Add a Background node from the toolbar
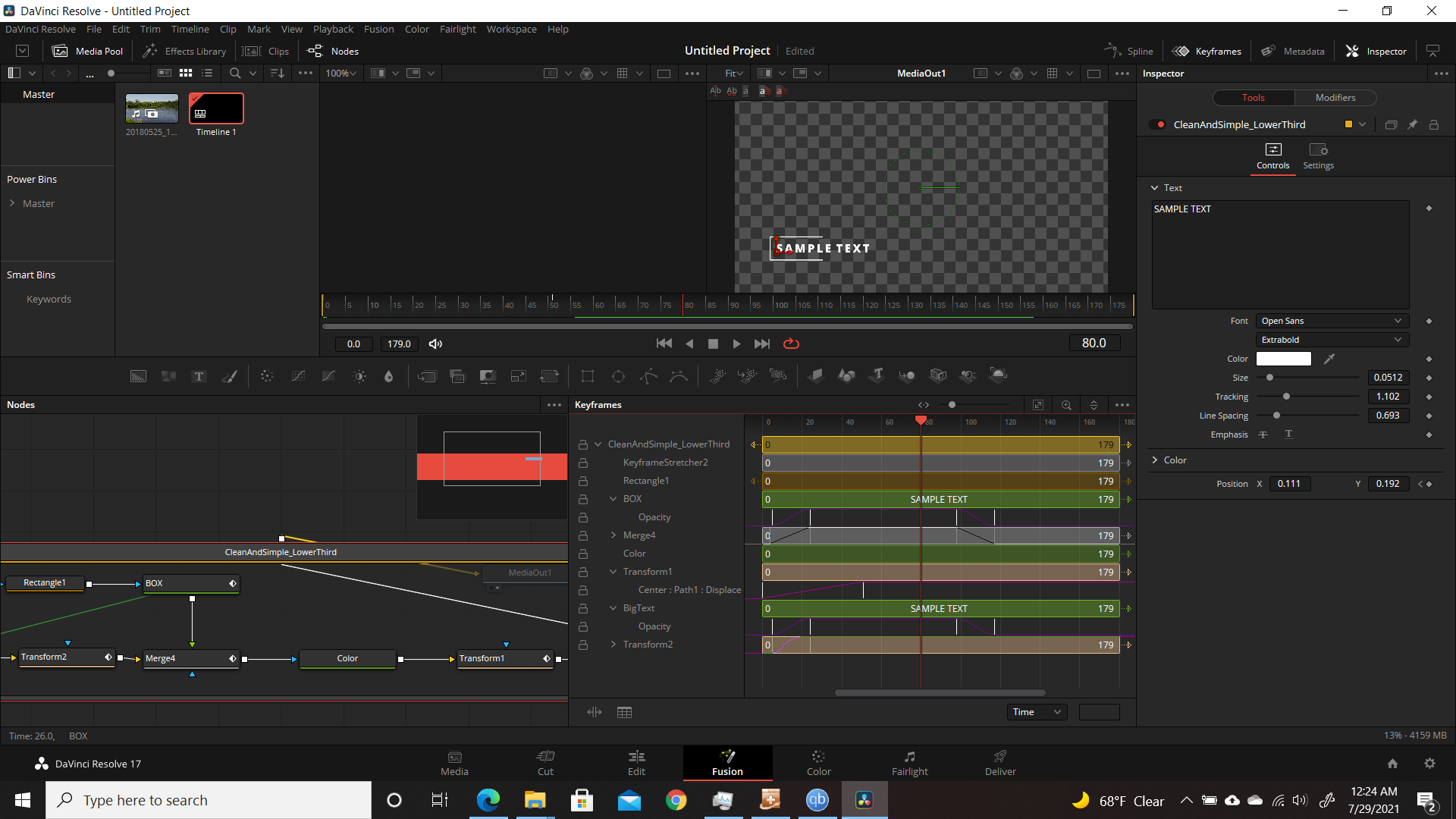Screen dimensions: 1456x819 138,376
